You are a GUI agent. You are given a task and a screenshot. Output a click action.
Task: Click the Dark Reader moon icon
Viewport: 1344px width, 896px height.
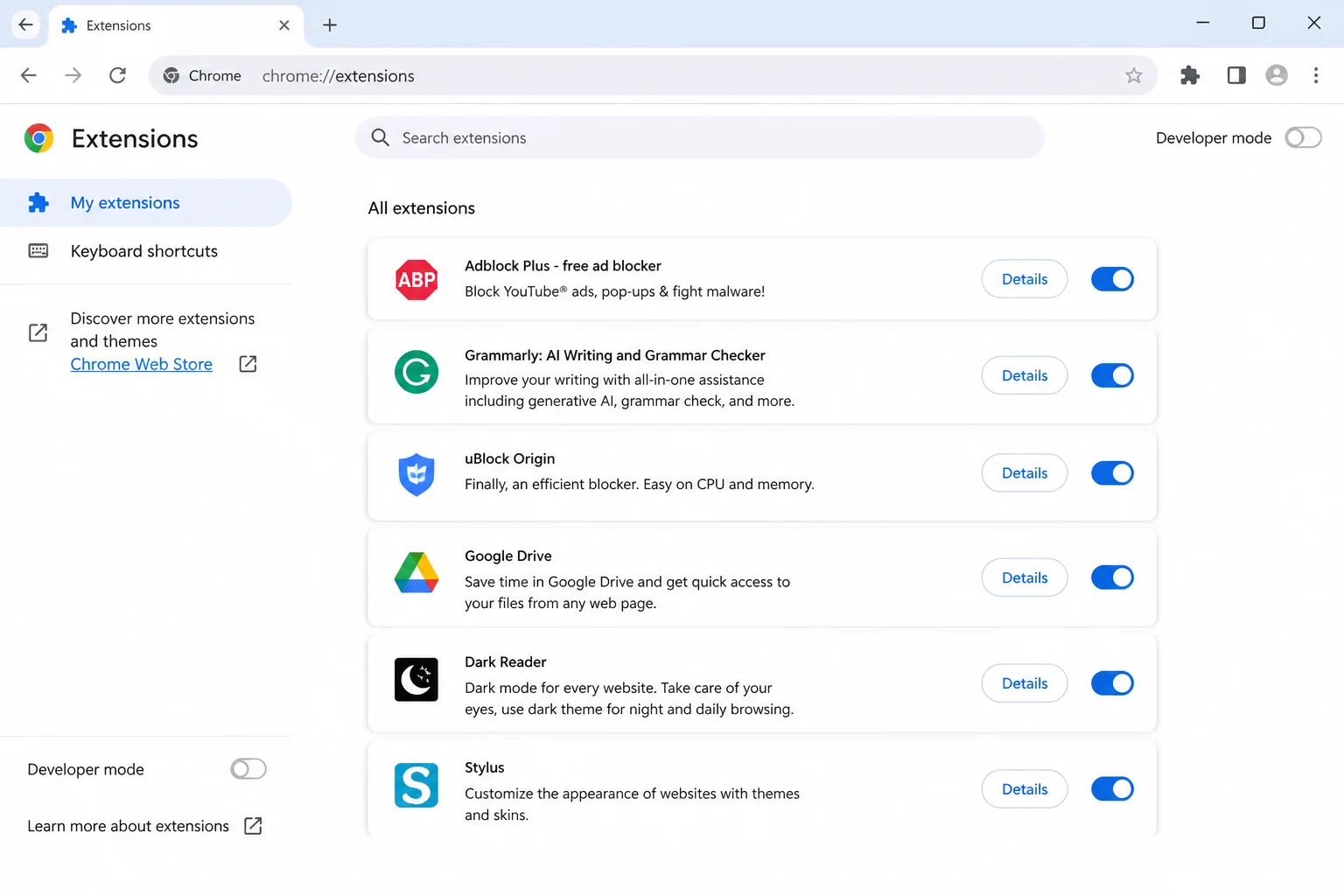416,680
